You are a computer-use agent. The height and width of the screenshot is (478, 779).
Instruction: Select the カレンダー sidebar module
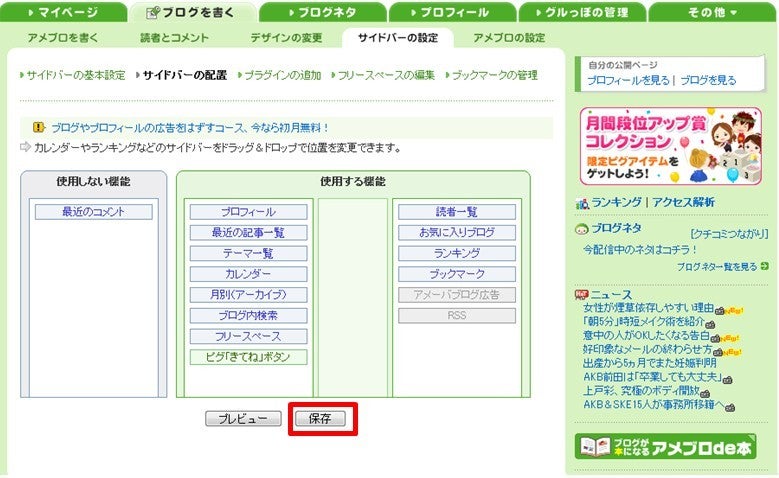(x=248, y=274)
